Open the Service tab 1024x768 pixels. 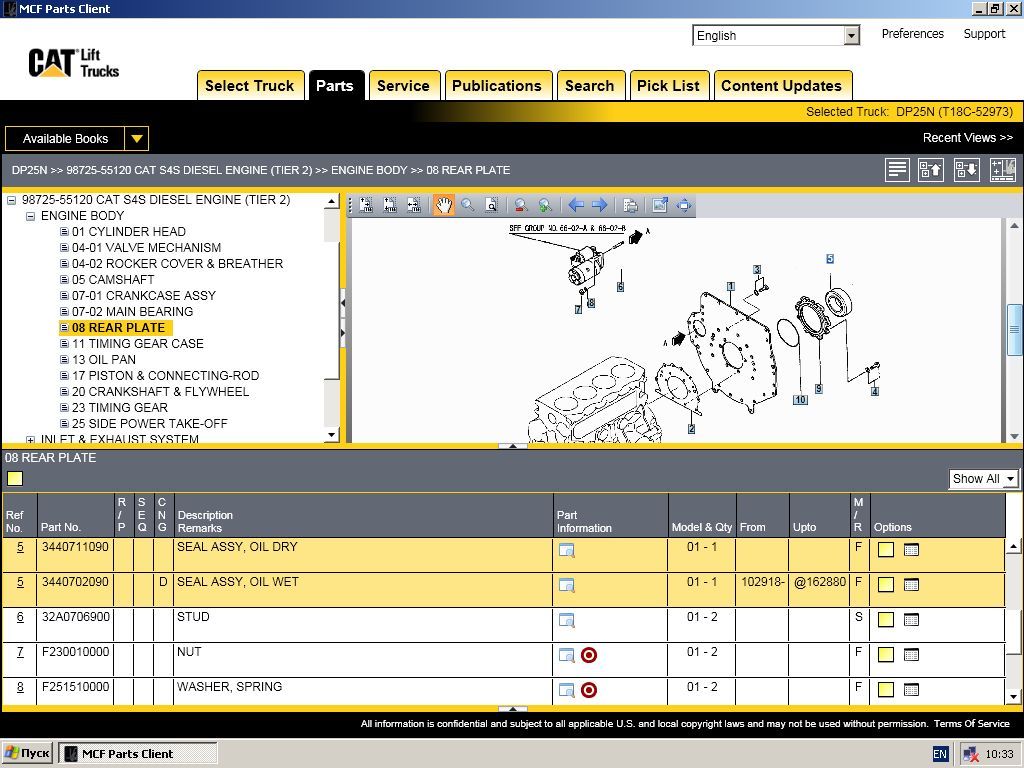[x=403, y=86]
